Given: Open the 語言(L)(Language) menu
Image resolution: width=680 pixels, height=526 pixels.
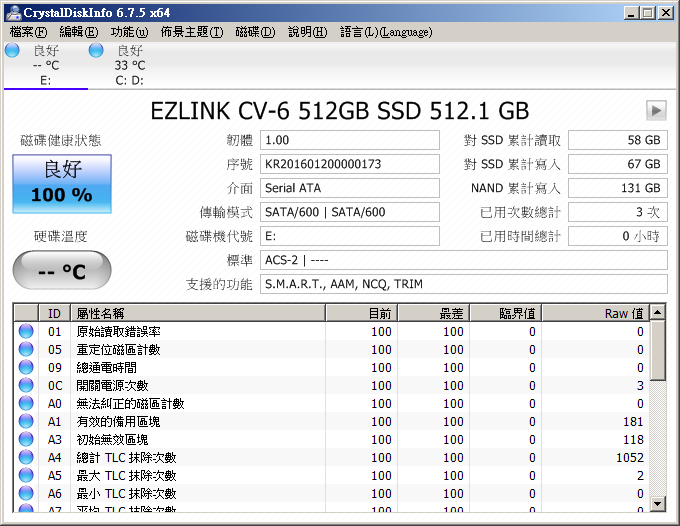Looking at the screenshot, I should pos(386,32).
